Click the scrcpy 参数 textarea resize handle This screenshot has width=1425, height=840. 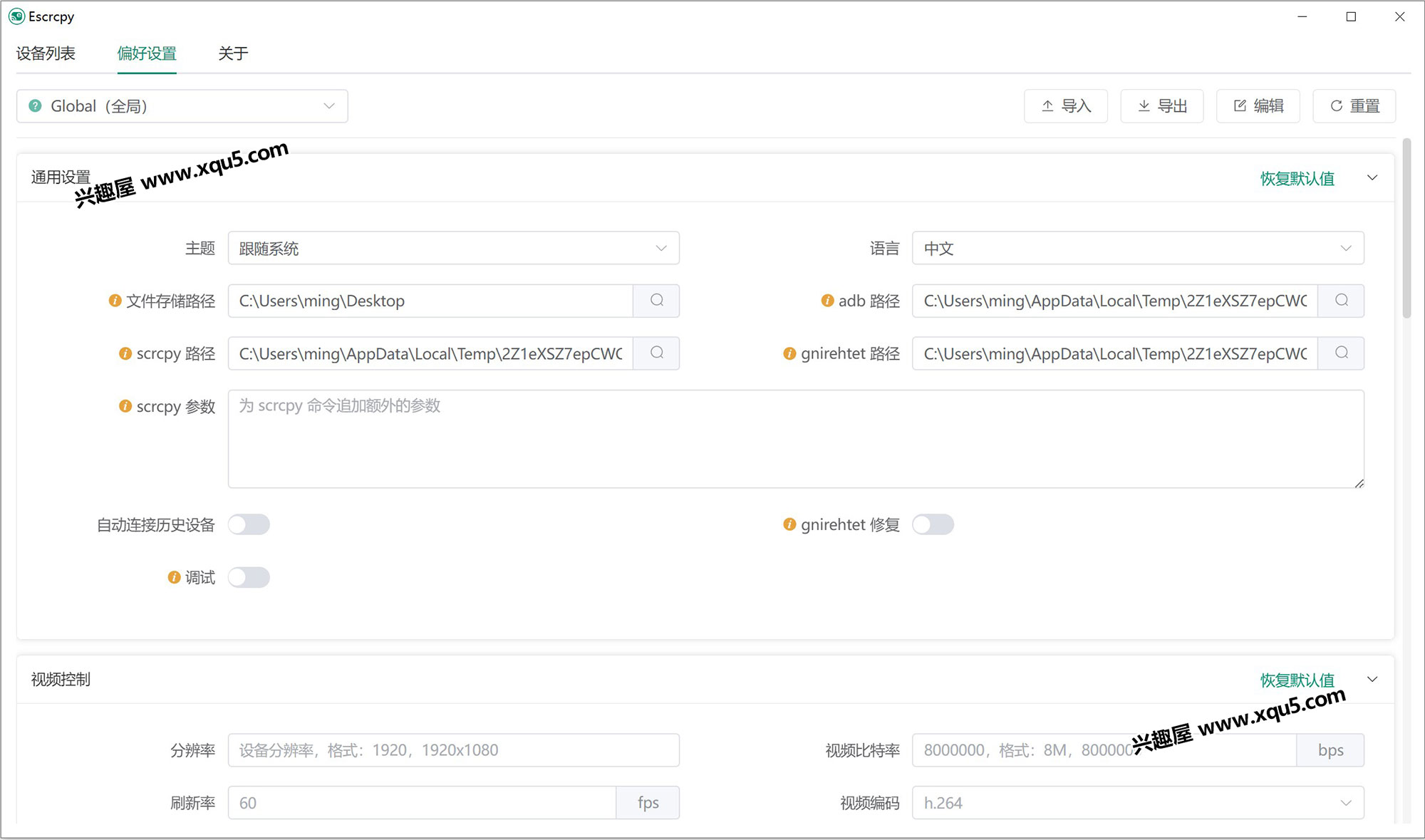point(1359,483)
